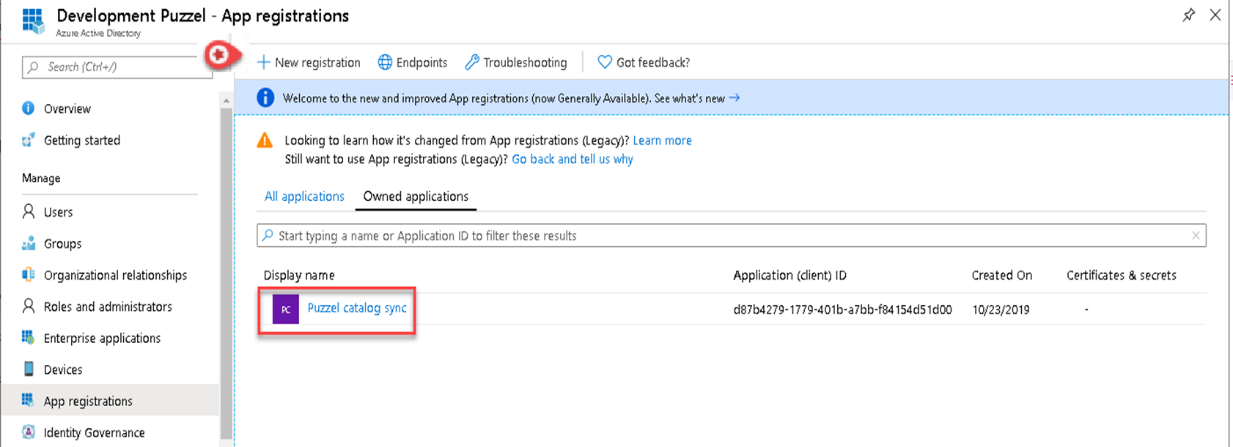Screen dimensions: 1233x447
Task: Click the application filter search field
Action: point(730,236)
